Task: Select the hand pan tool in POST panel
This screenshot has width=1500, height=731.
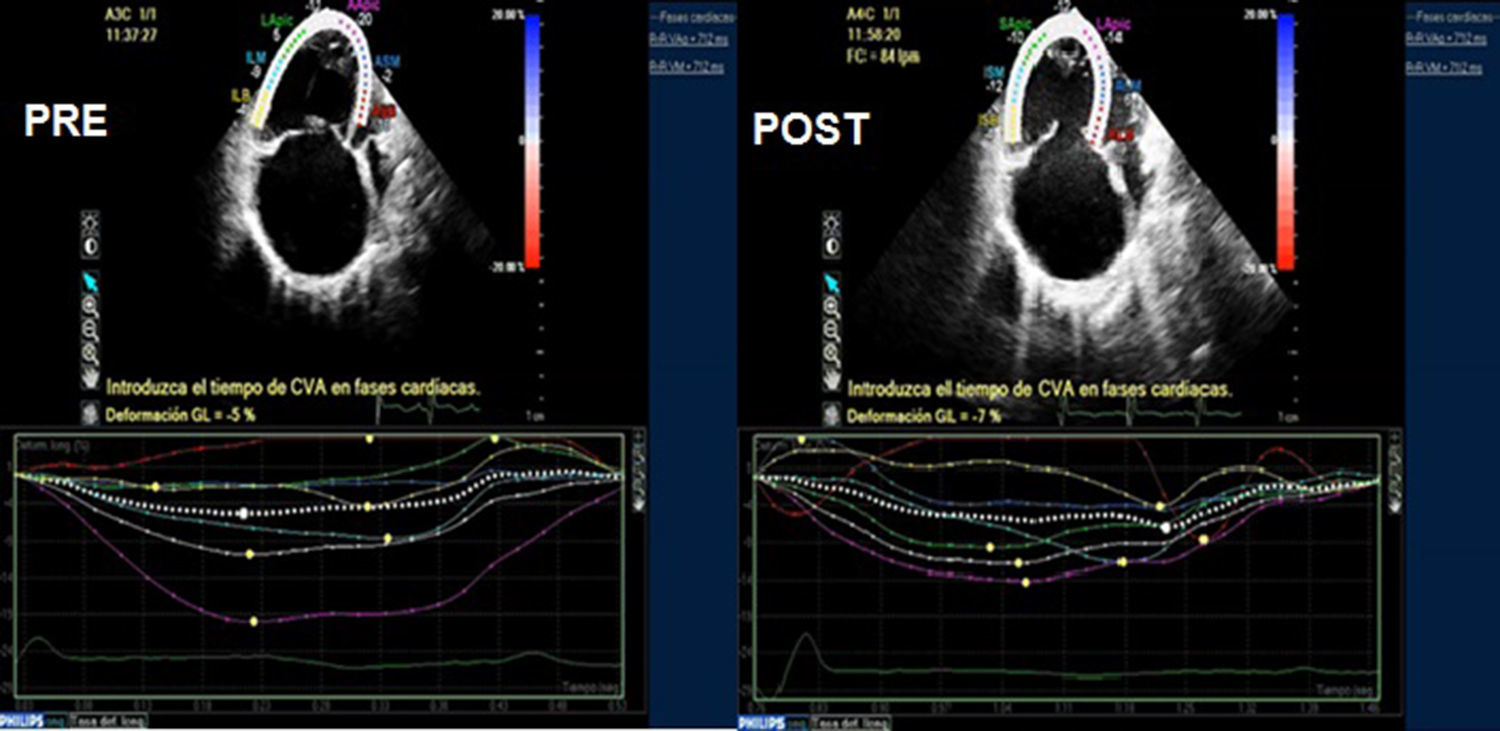Action: click(x=829, y=378)
